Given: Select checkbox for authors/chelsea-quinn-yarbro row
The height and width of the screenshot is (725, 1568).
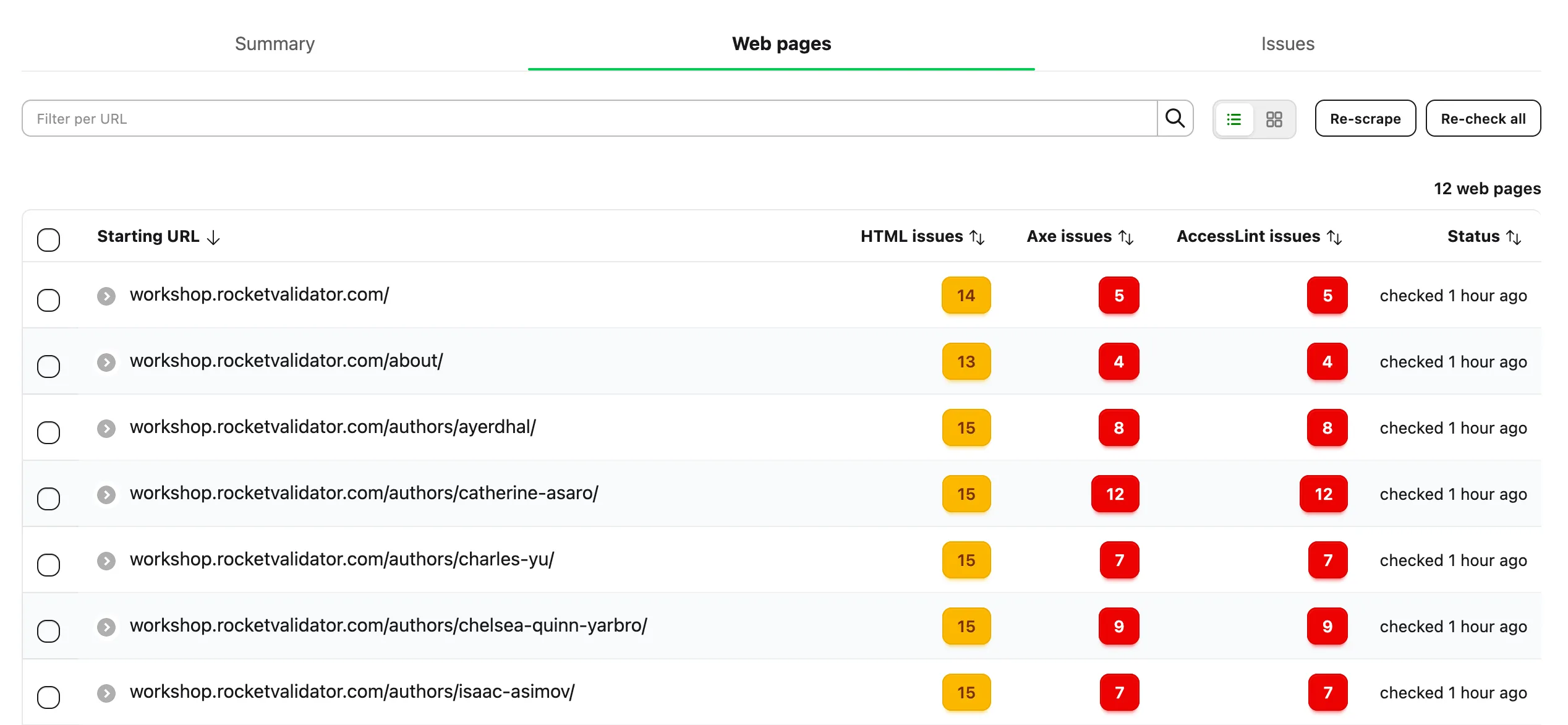Looking at the screenshot, I should pyautogui.click(x=48, y=631).
